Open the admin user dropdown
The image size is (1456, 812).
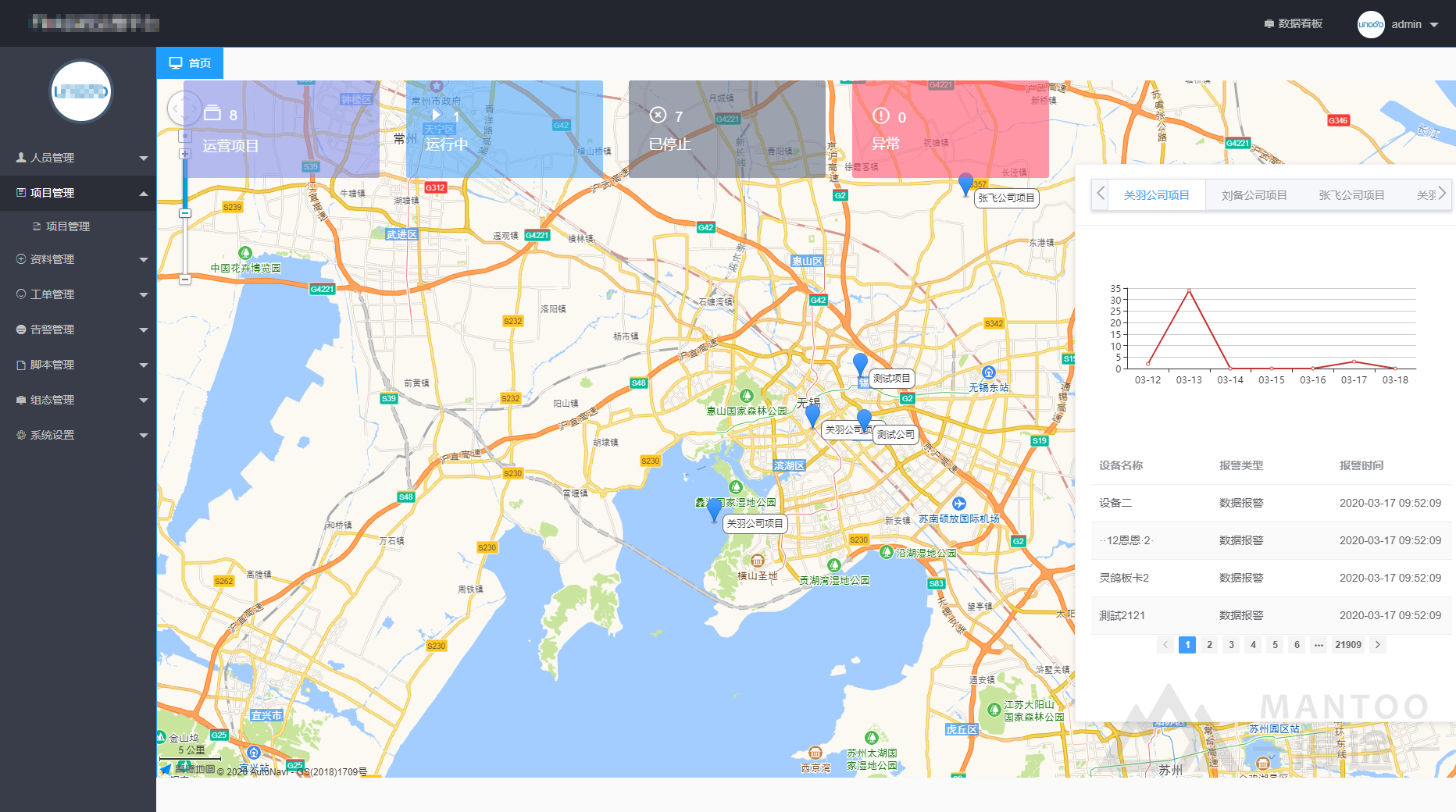[1398, 24]
